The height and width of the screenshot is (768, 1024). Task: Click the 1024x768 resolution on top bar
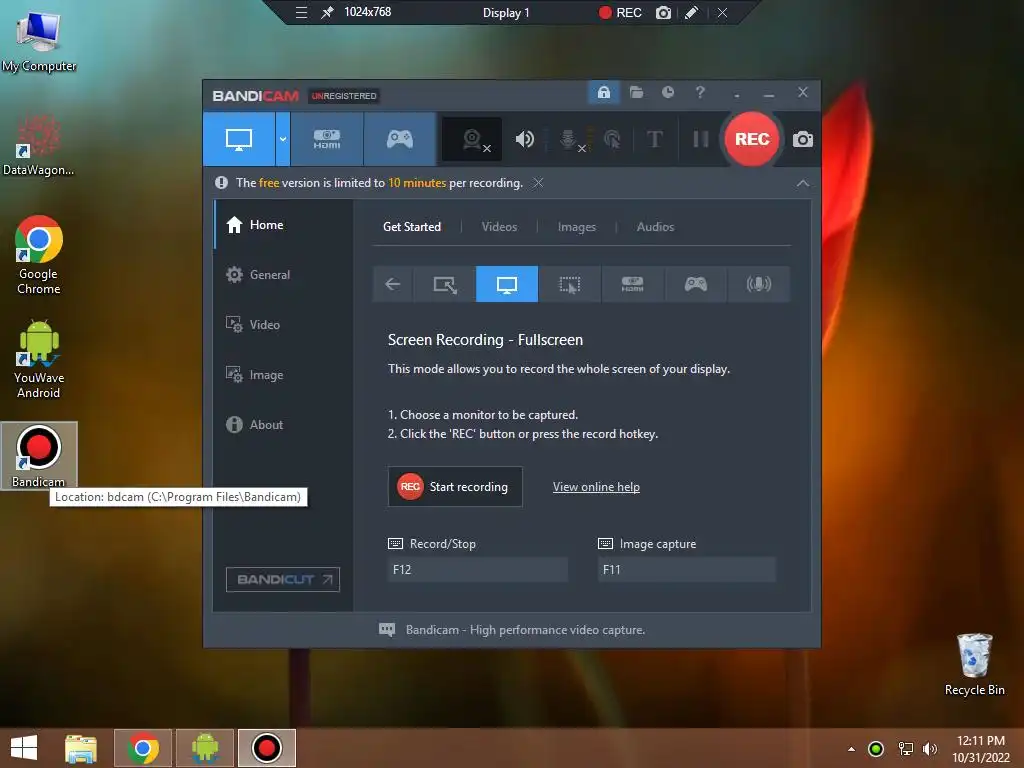(368, 12)
